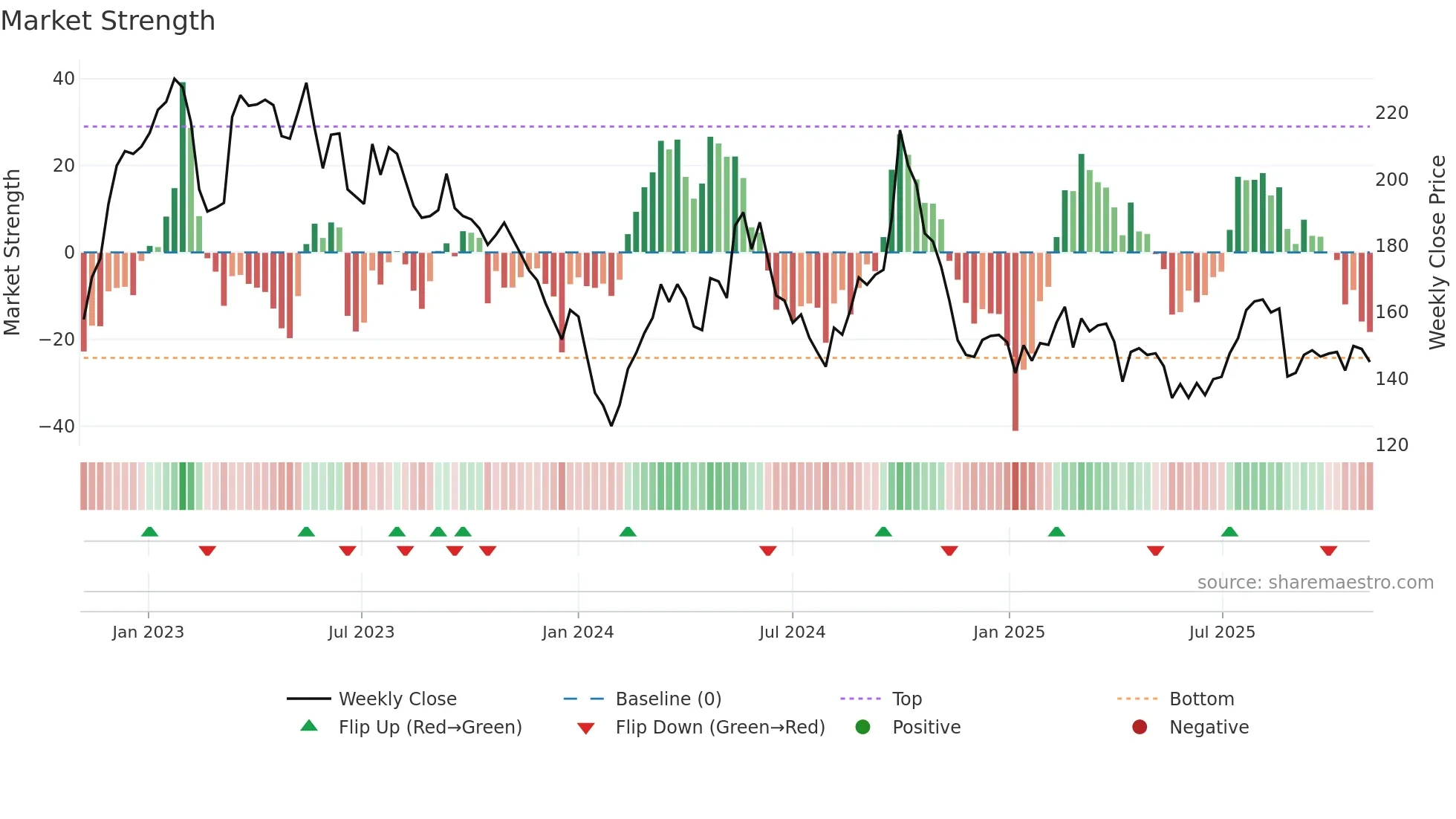Toggle Baseline (0) legend entry
The height and width of the screenshot is (819, 1456).
[x=668, y=699]
